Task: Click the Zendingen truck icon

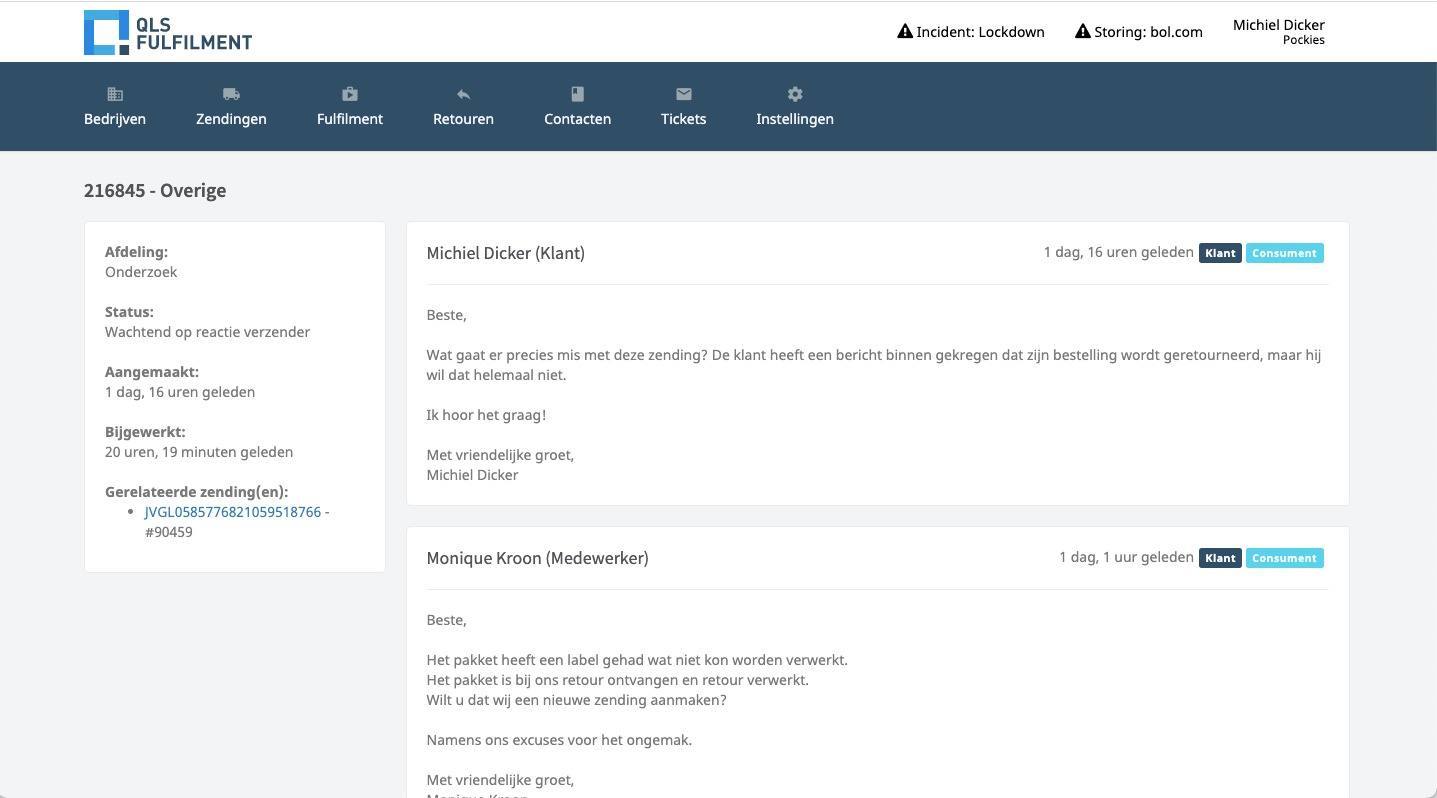Action: point(231,94)
